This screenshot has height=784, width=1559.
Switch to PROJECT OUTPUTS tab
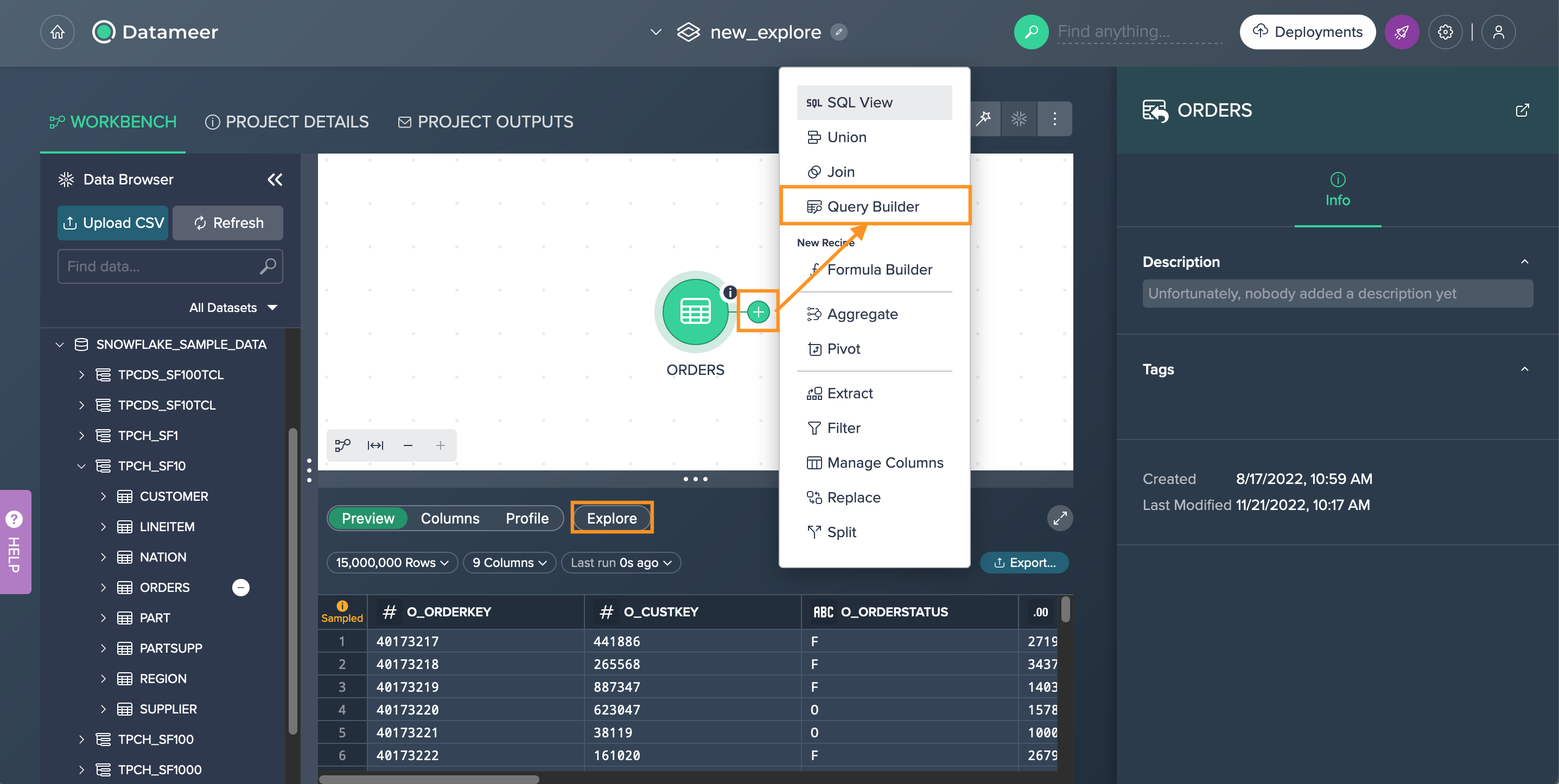(485, 122)
